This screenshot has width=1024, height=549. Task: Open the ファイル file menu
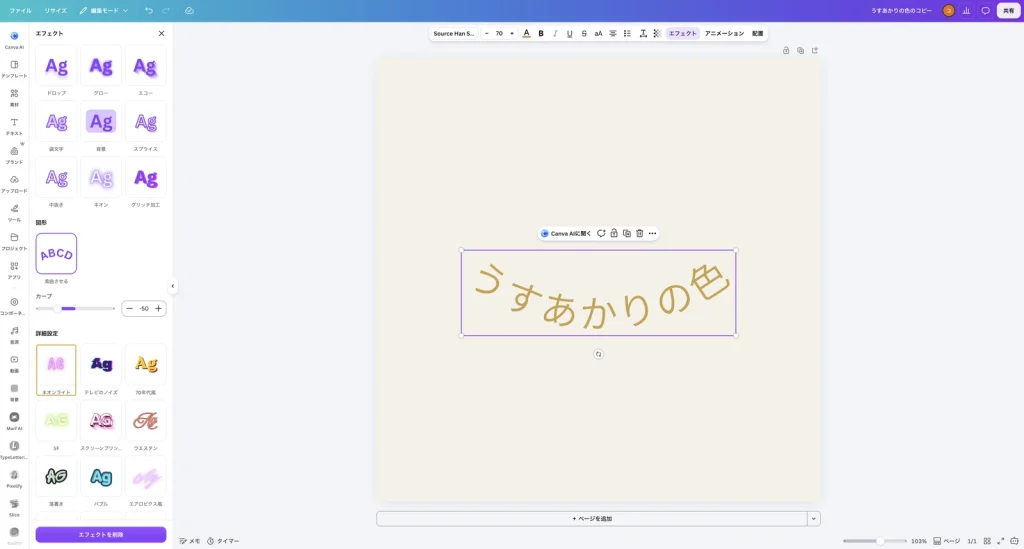click(20, 10)
